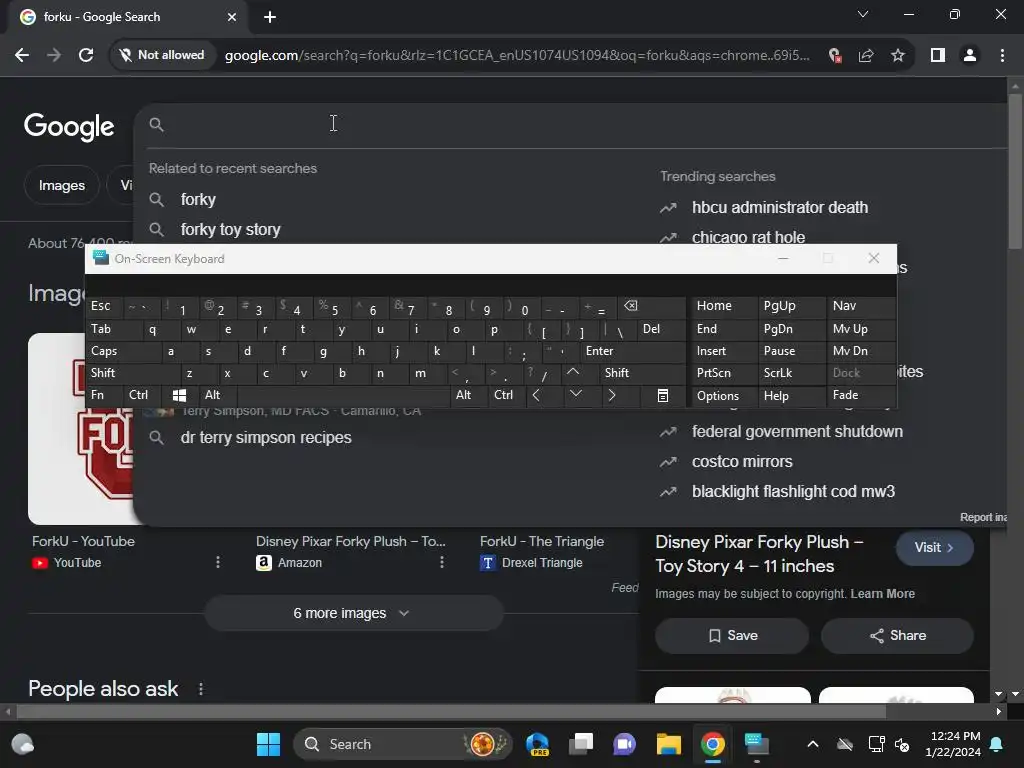
Task: Reload the Google search page
Action: tap(86, 56)
